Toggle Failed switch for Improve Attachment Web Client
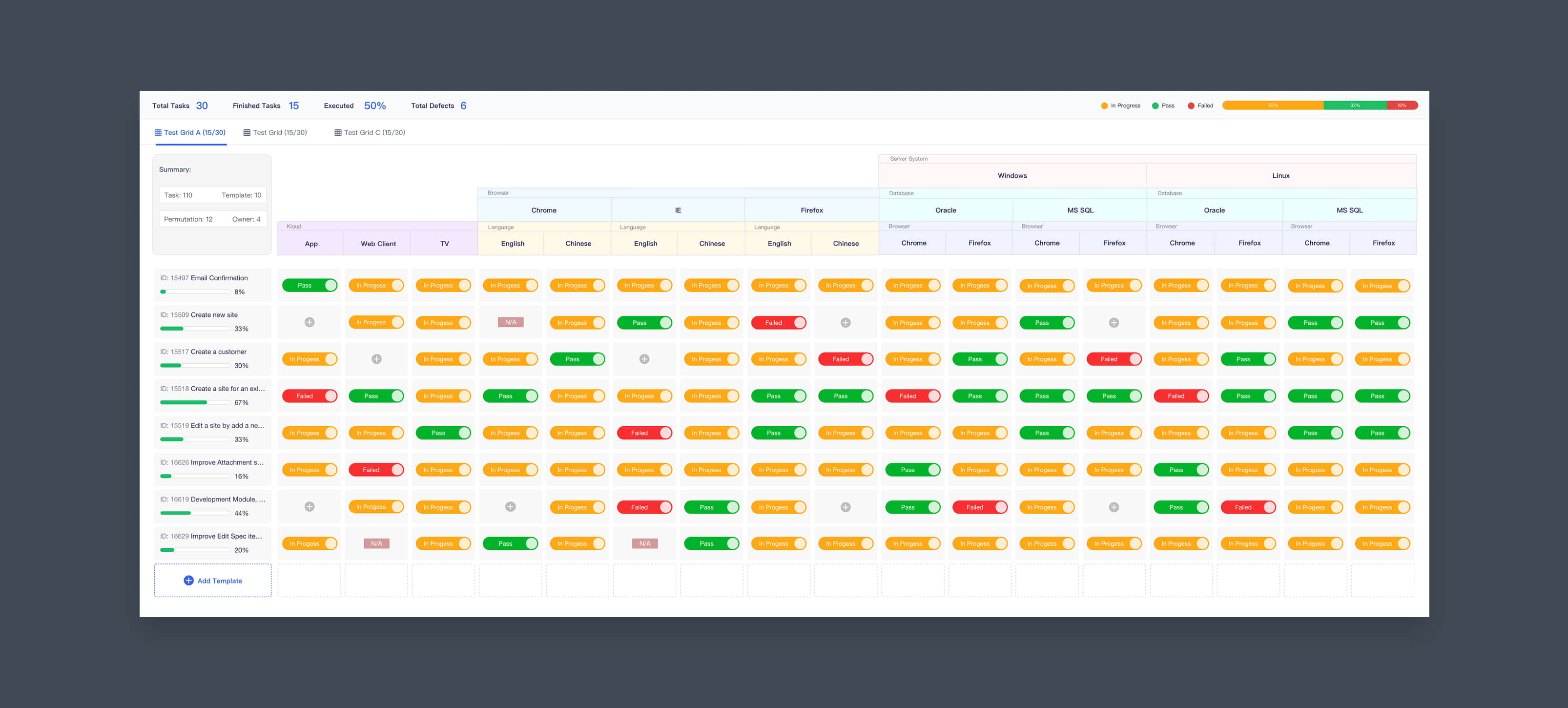This screenshot has width=1568, height=708. (x=376, y=470)
